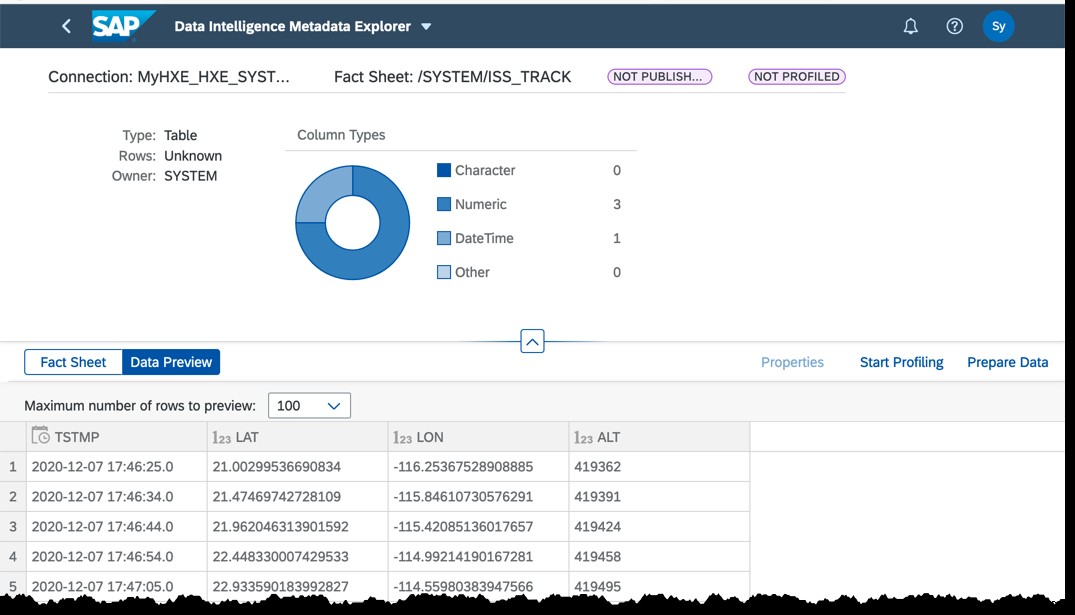This screenshot has height=615, width=1075.
Task: Click LAT cell 21.962046313901592
Action: [298, 527]
